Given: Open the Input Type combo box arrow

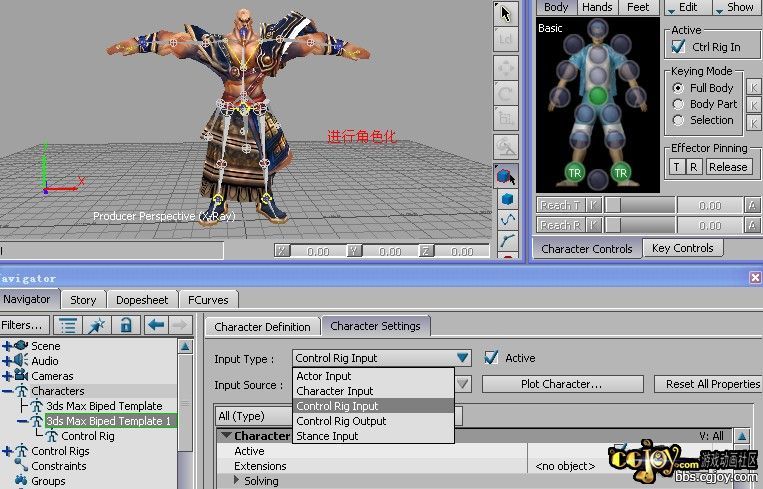Looking at the screenshot, I should 463,358.
